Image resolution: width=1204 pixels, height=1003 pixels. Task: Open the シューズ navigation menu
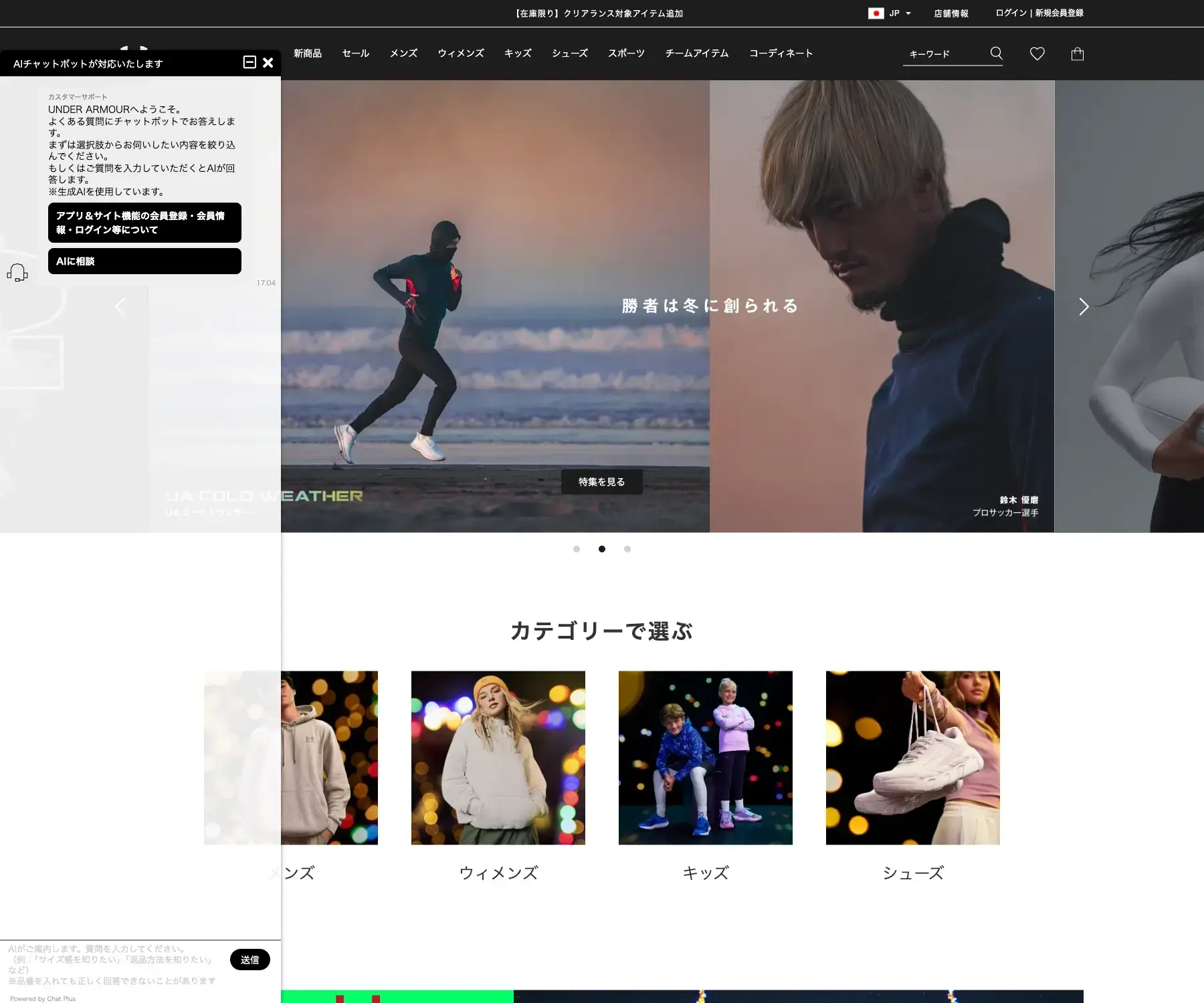tap(569, 53)
